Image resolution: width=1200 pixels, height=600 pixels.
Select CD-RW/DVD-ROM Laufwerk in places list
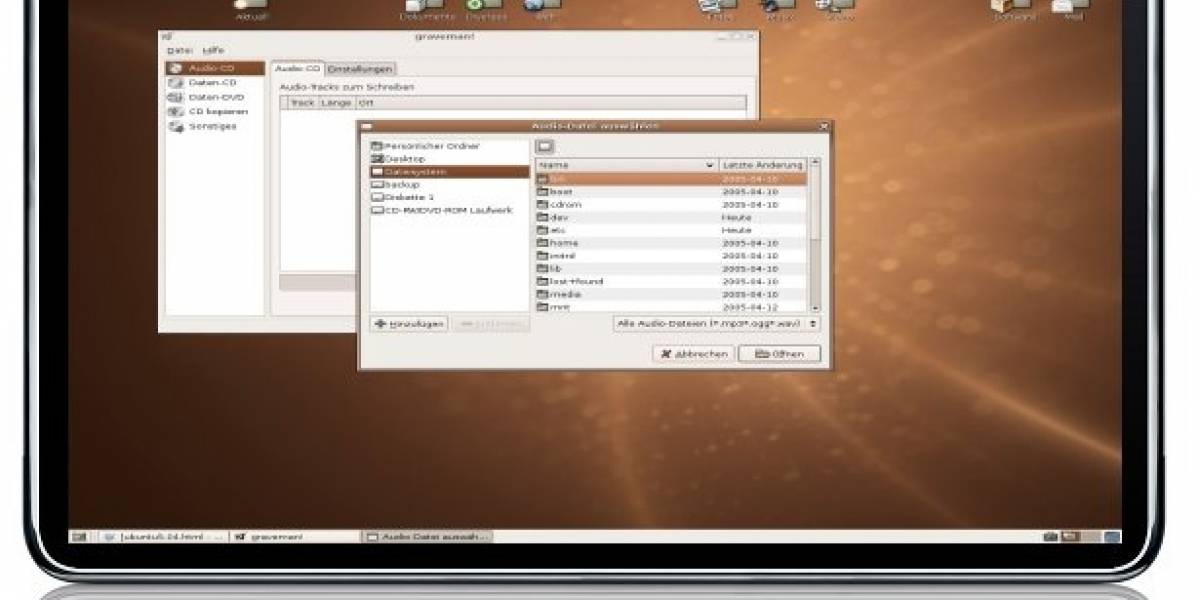pyautogui.click(x=449, y=211)
